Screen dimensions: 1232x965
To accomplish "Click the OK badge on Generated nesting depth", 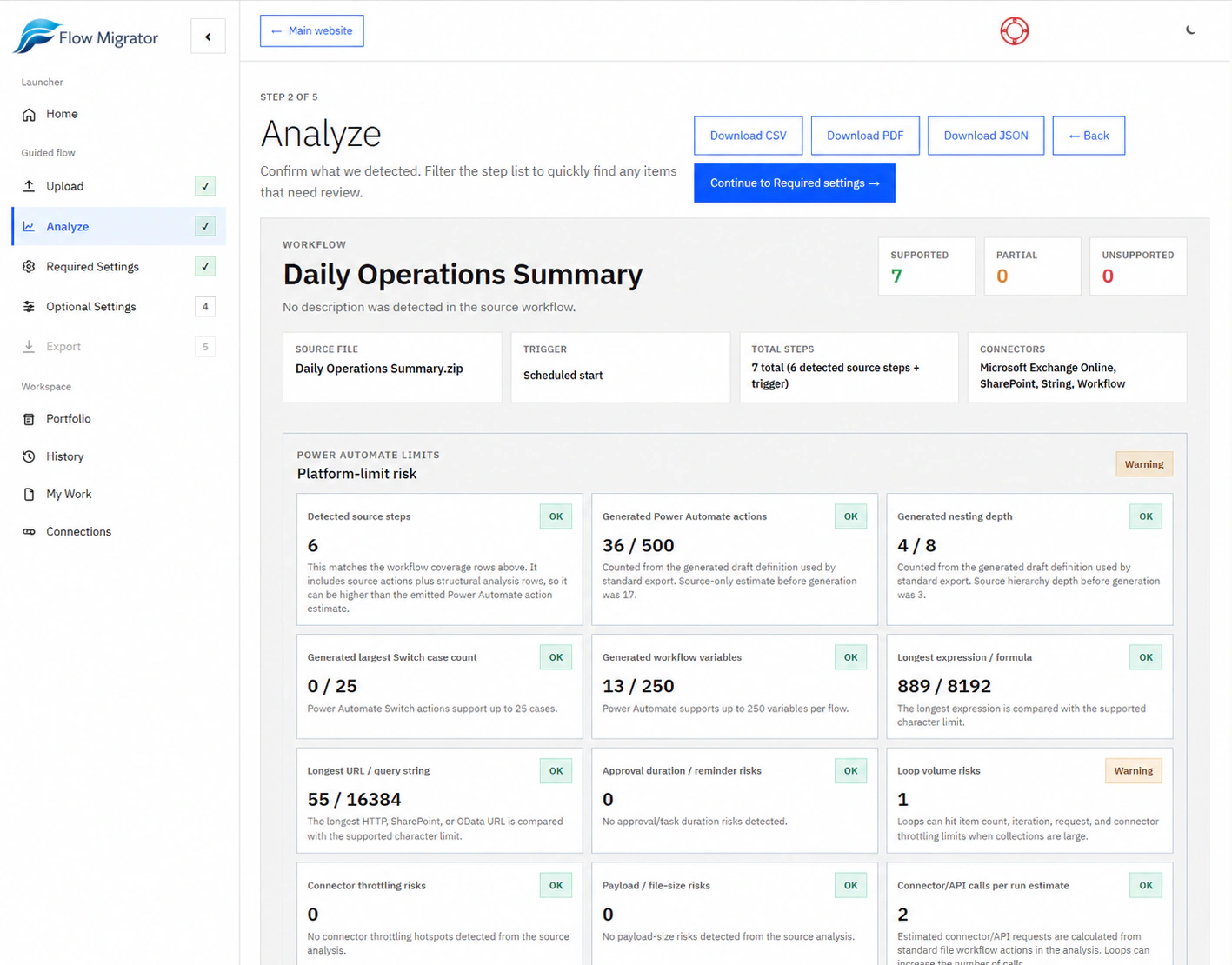I will point(1146,516).
